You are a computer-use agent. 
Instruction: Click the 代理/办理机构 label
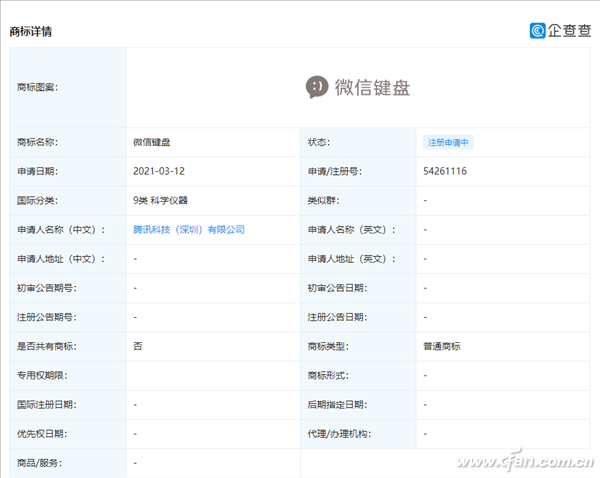[339, 434]
